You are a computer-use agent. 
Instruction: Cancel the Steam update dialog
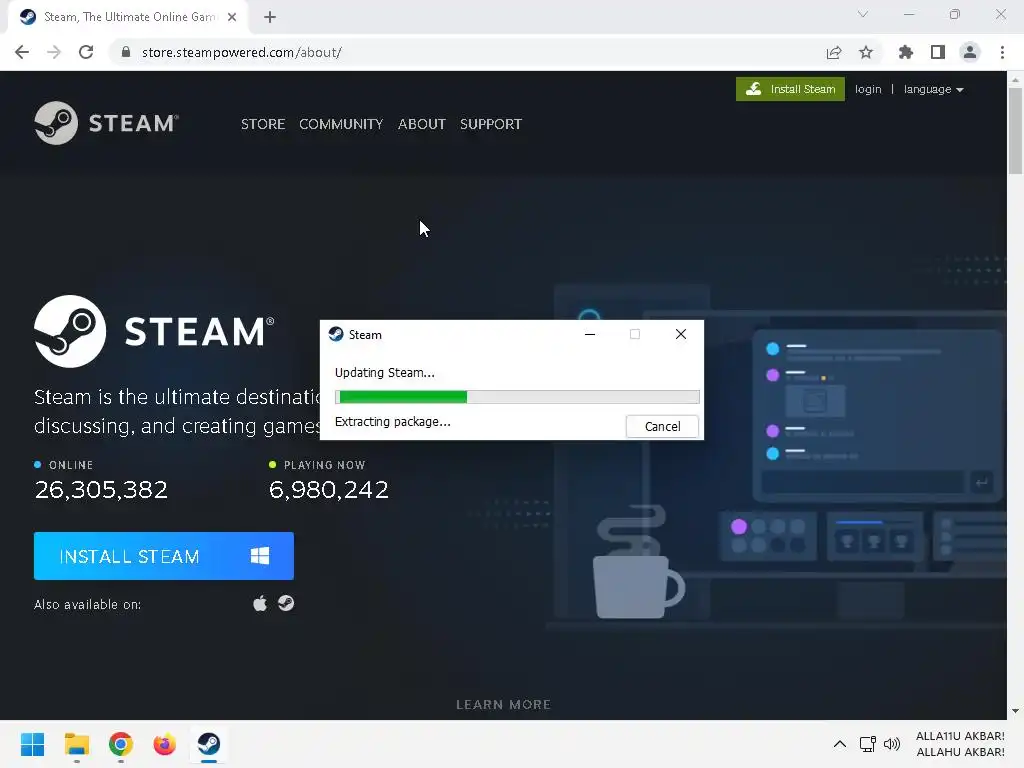click(662, 426)
